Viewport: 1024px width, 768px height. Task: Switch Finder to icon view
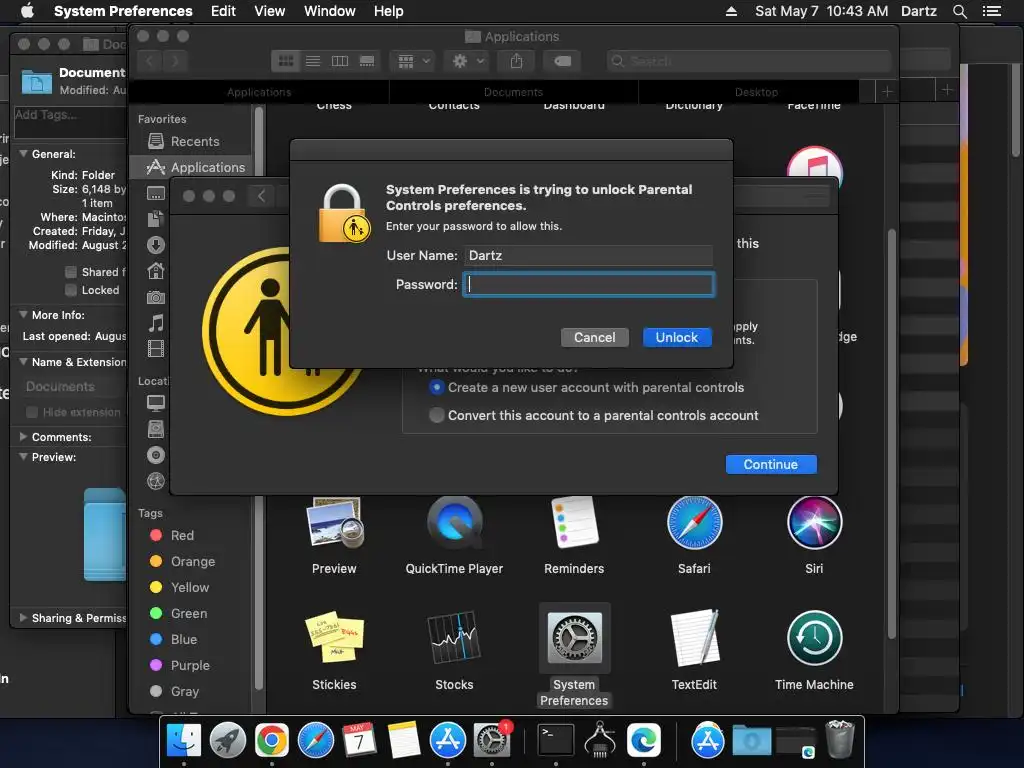tap(285, 61)
